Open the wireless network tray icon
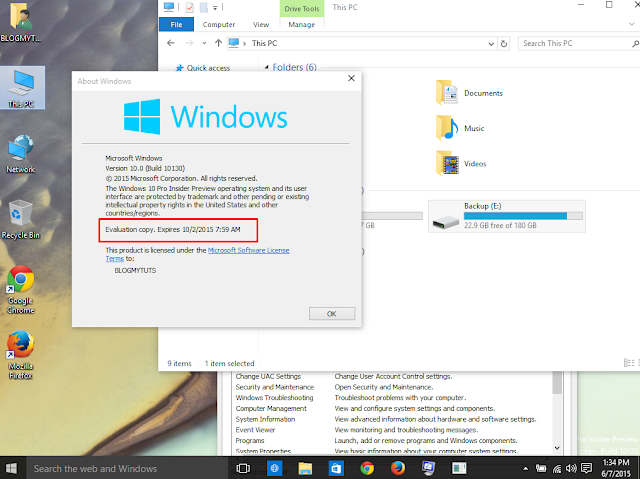Viewport: 640px width, 479px height. [557, 468]
